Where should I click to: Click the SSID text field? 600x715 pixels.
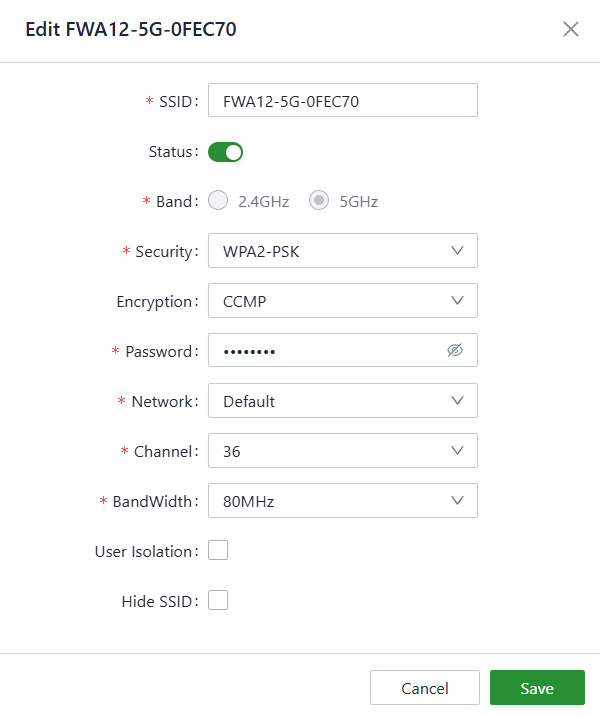(x=342, y=101)
